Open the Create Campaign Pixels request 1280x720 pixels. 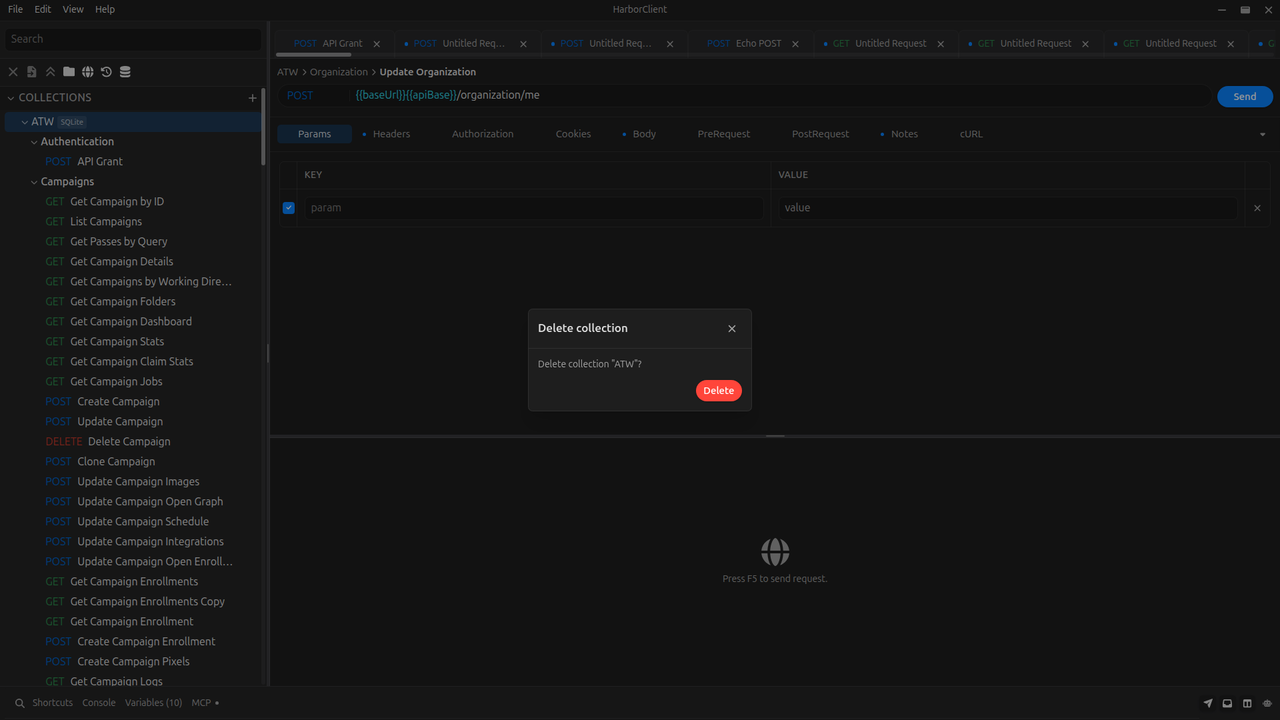click(132, 662)
